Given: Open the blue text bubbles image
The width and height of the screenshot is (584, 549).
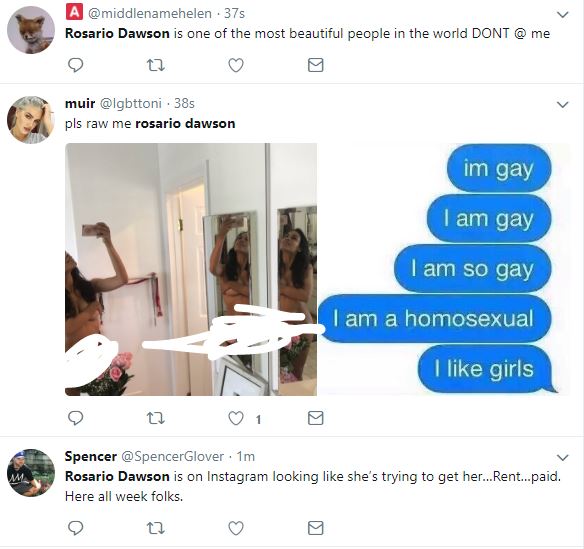Looking at the screenshot, I should click(x=444, y=269).
